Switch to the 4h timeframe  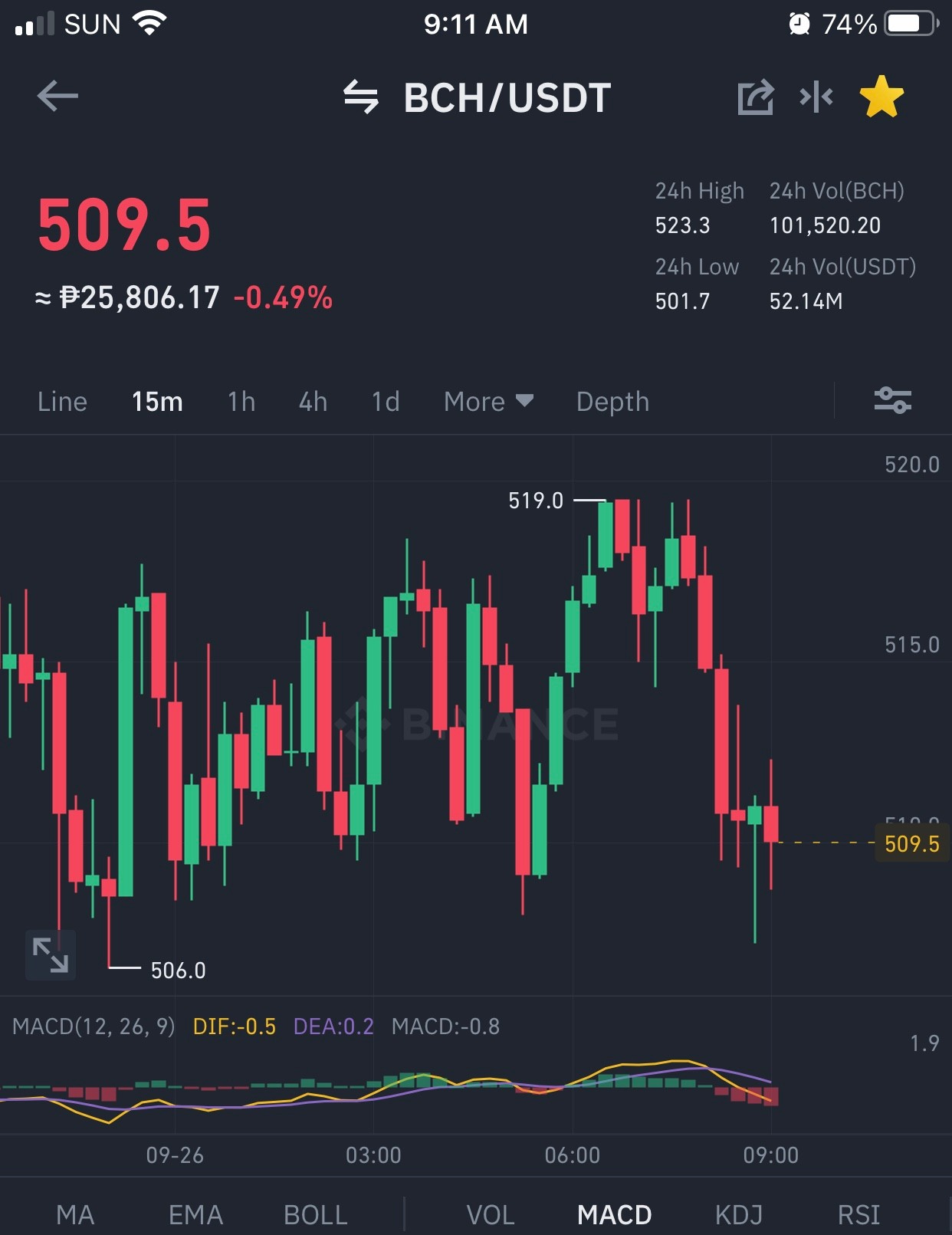313,402
